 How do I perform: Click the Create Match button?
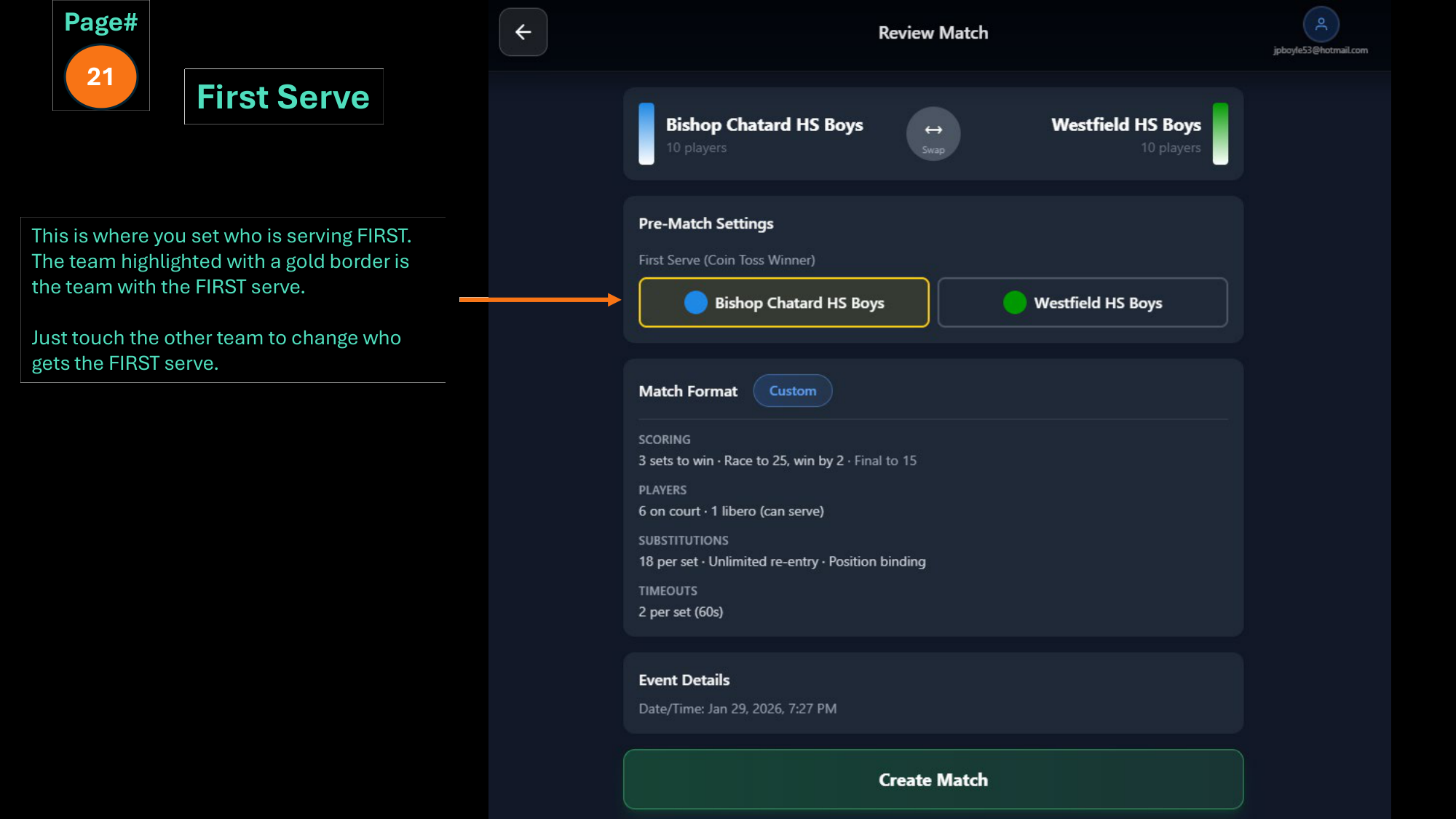[933, 779]
